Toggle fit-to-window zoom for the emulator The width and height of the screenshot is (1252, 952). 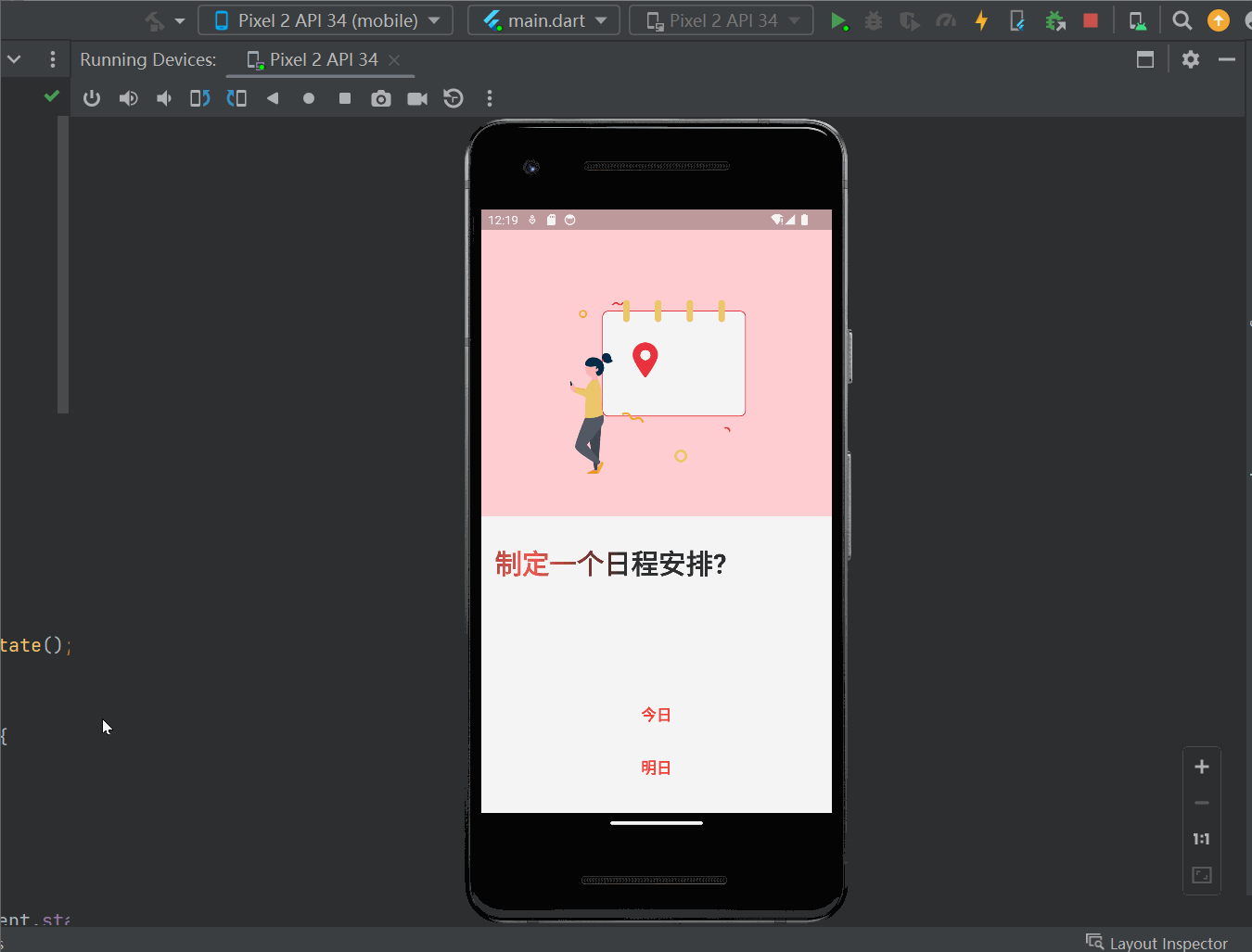(1201, 874)
